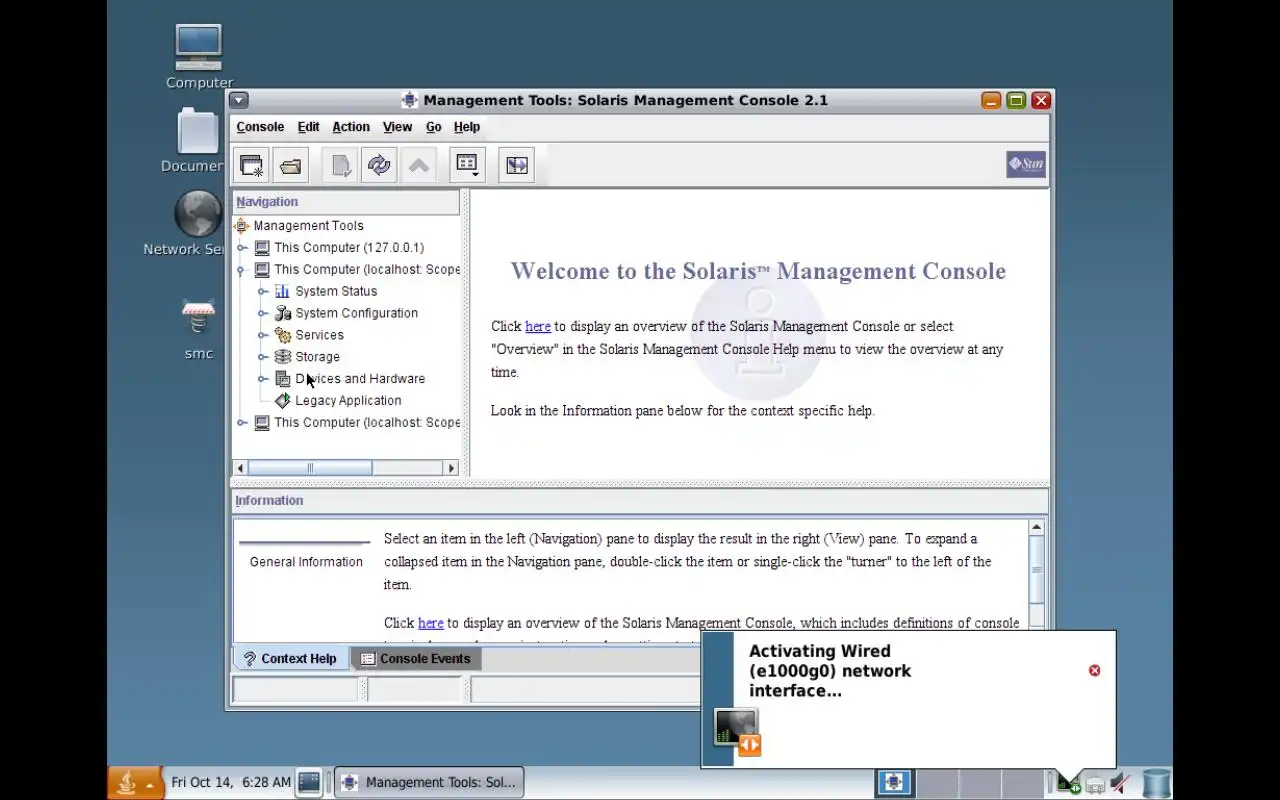Expand This Computer (127.0.0.1) turner
1280x800 pixels.
[x=241, y=248]
